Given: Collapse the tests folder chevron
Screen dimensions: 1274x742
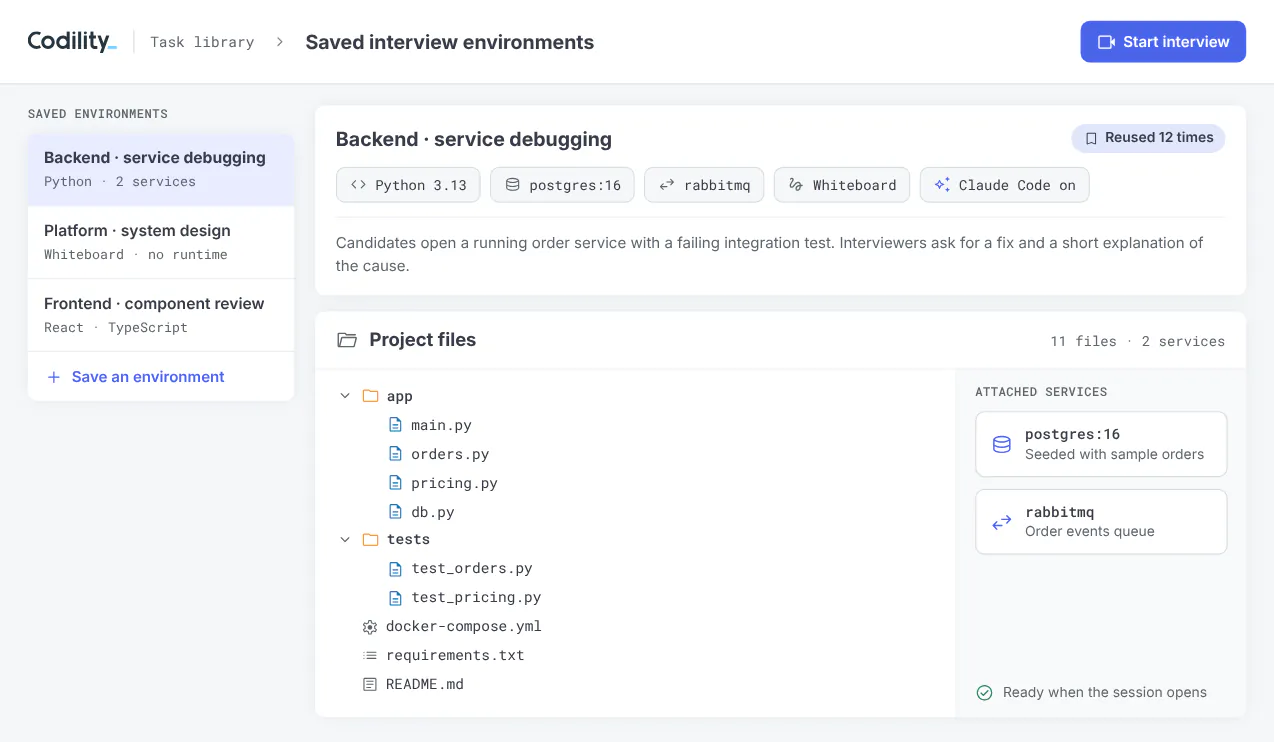Looking at the screenshot, I should [x=345, y=539].
